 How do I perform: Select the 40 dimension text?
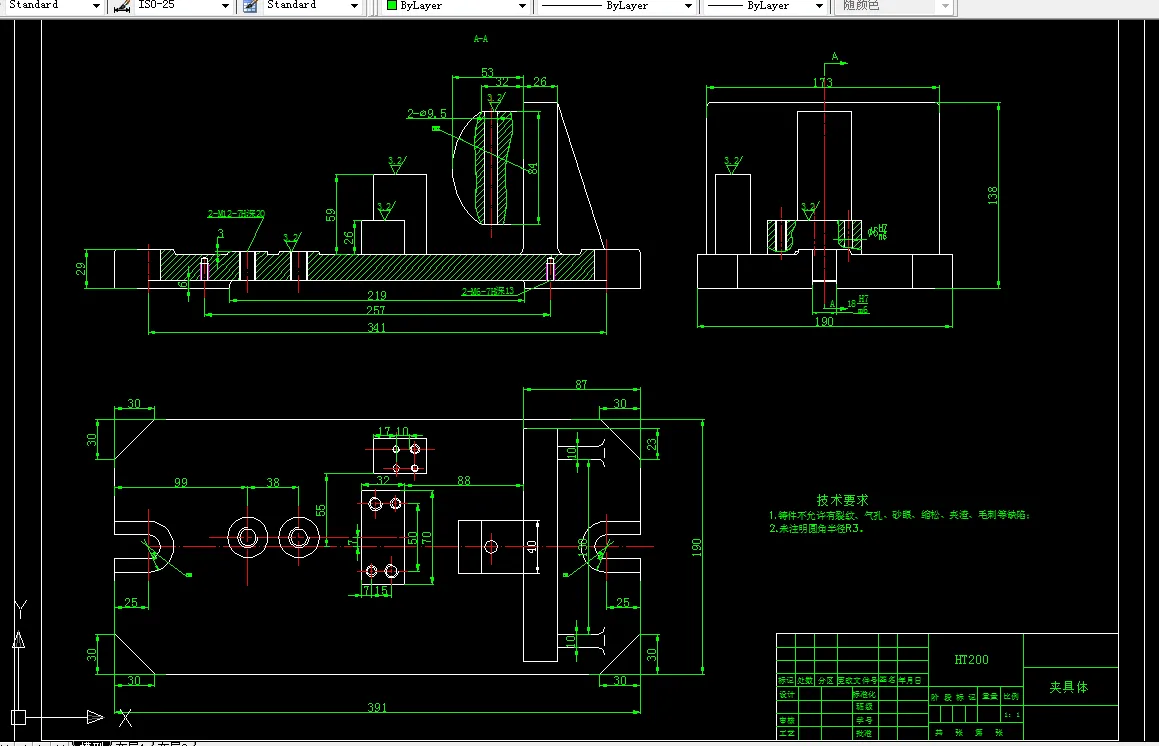tap(531, 547)
